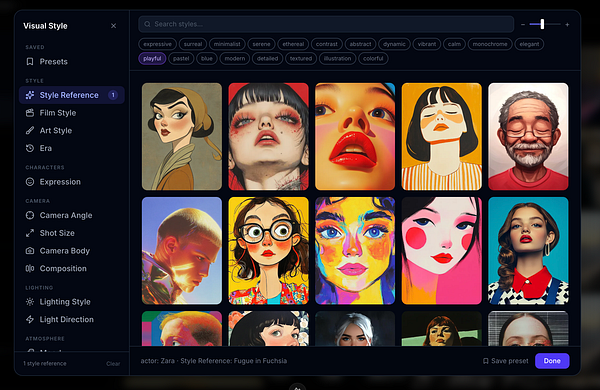
Task: Open the Art Style category
Action: (72, 131)
